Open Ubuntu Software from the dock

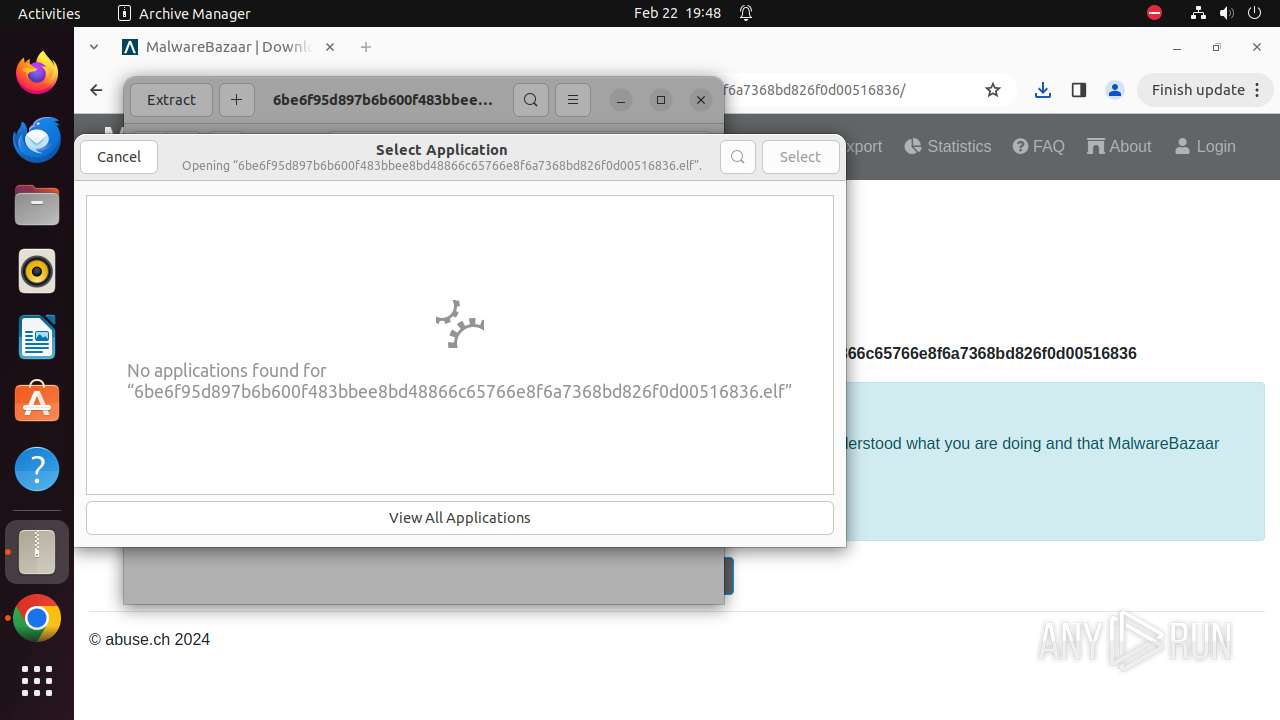point(37,403)
